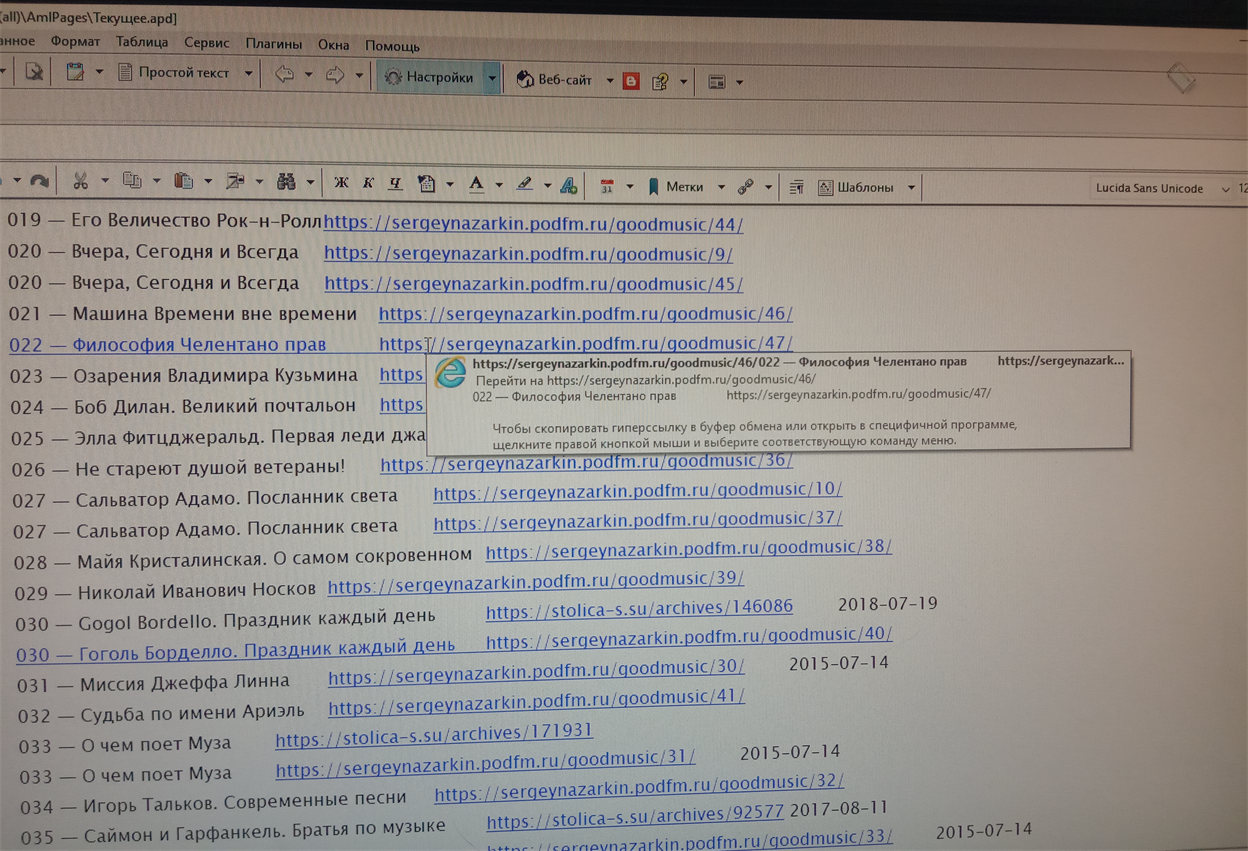Click text 029 — Николай Иванович Носков

166,591
